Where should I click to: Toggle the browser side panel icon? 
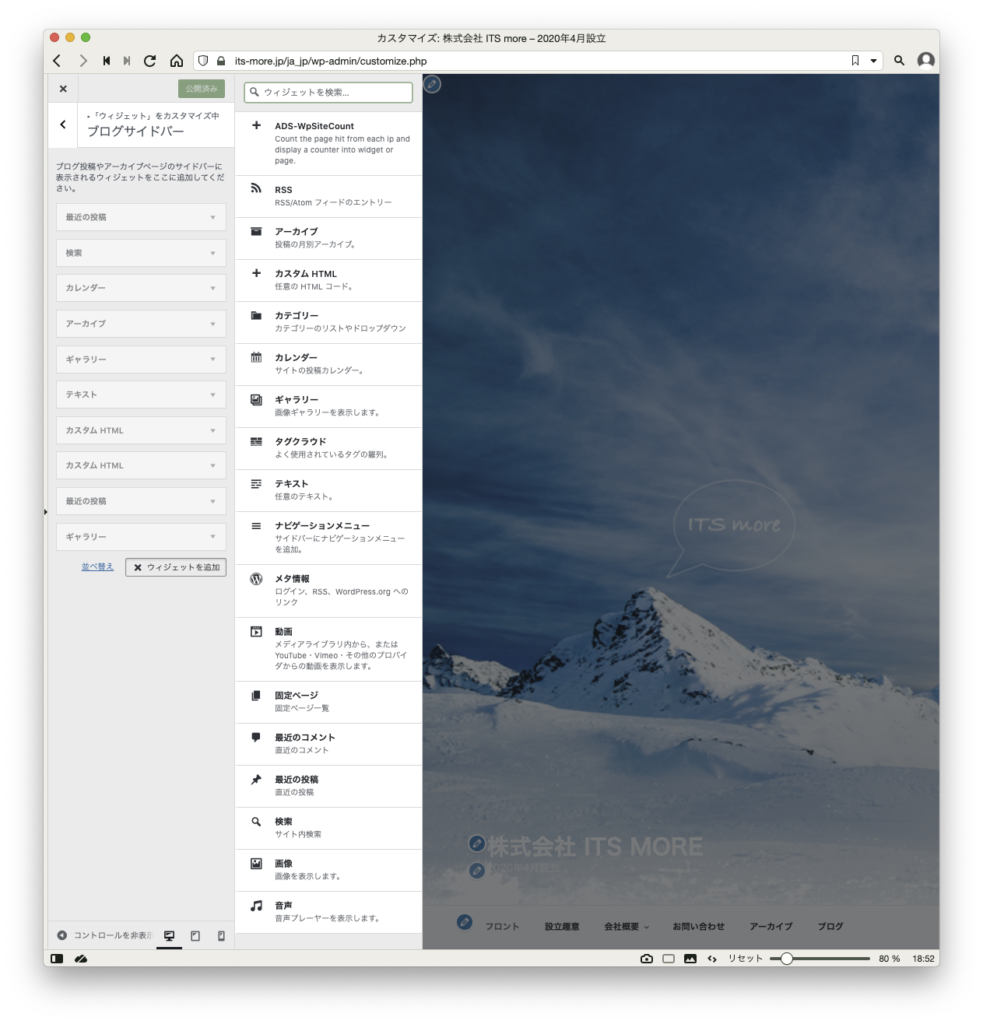(x=58, y=958)
